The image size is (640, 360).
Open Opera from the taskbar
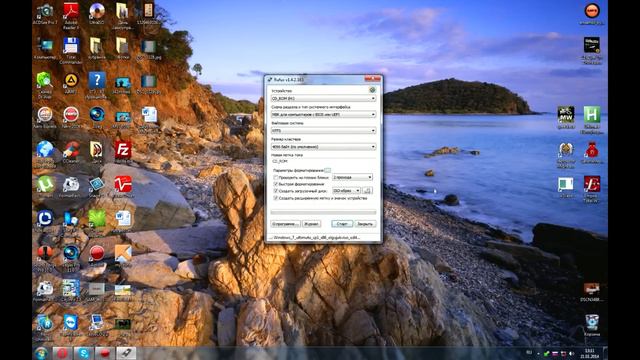(62, 353)
